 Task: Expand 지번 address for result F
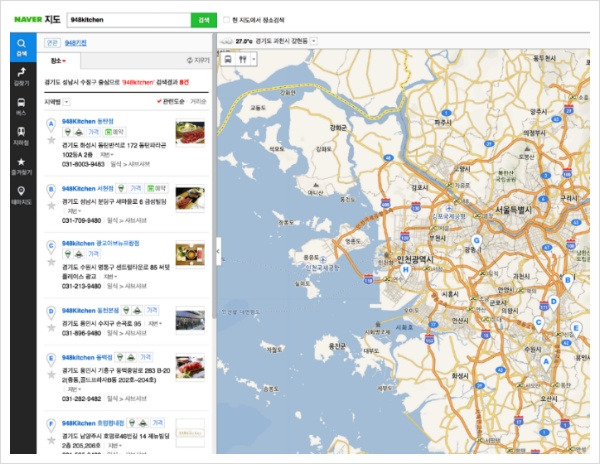click(114, 446)
